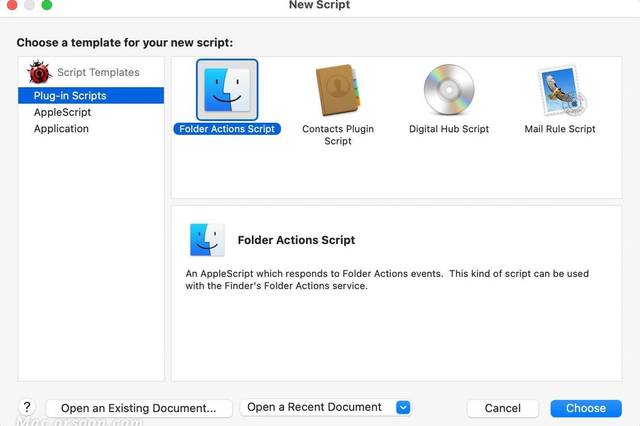Click the Script Debugger bug icon

pos(39,72)
